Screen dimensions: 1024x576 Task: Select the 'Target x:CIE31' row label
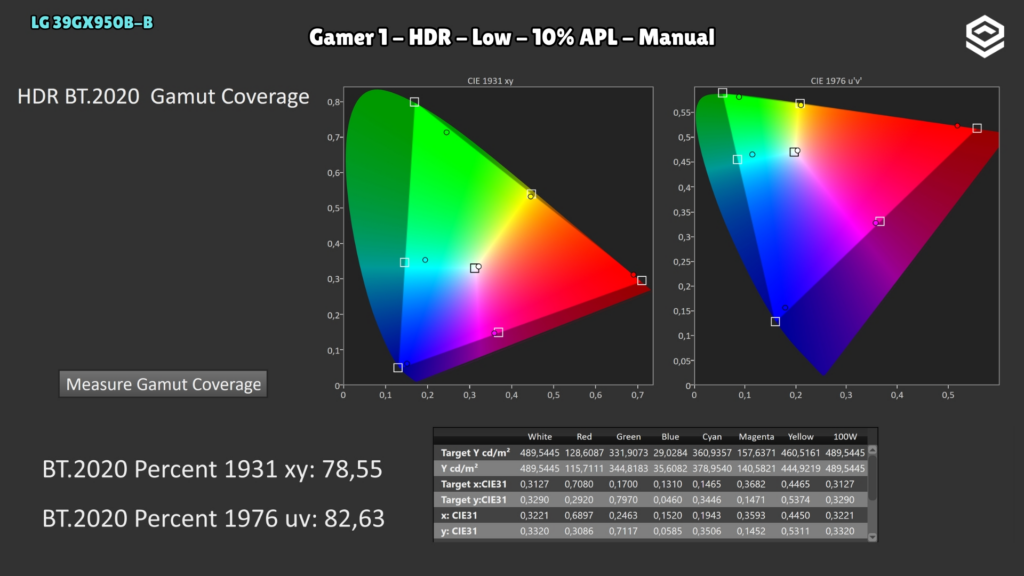(473, 484)
